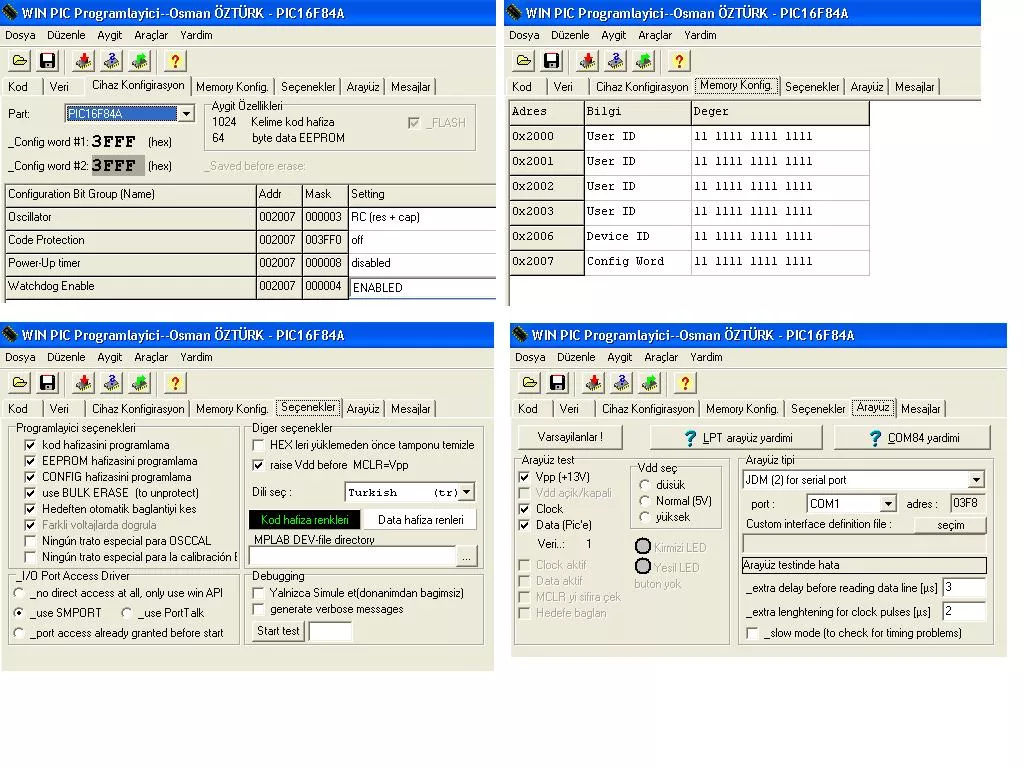1024x768 pixels.
Task: Click the extra delay before reading data line field
Action: click(964, 588)
